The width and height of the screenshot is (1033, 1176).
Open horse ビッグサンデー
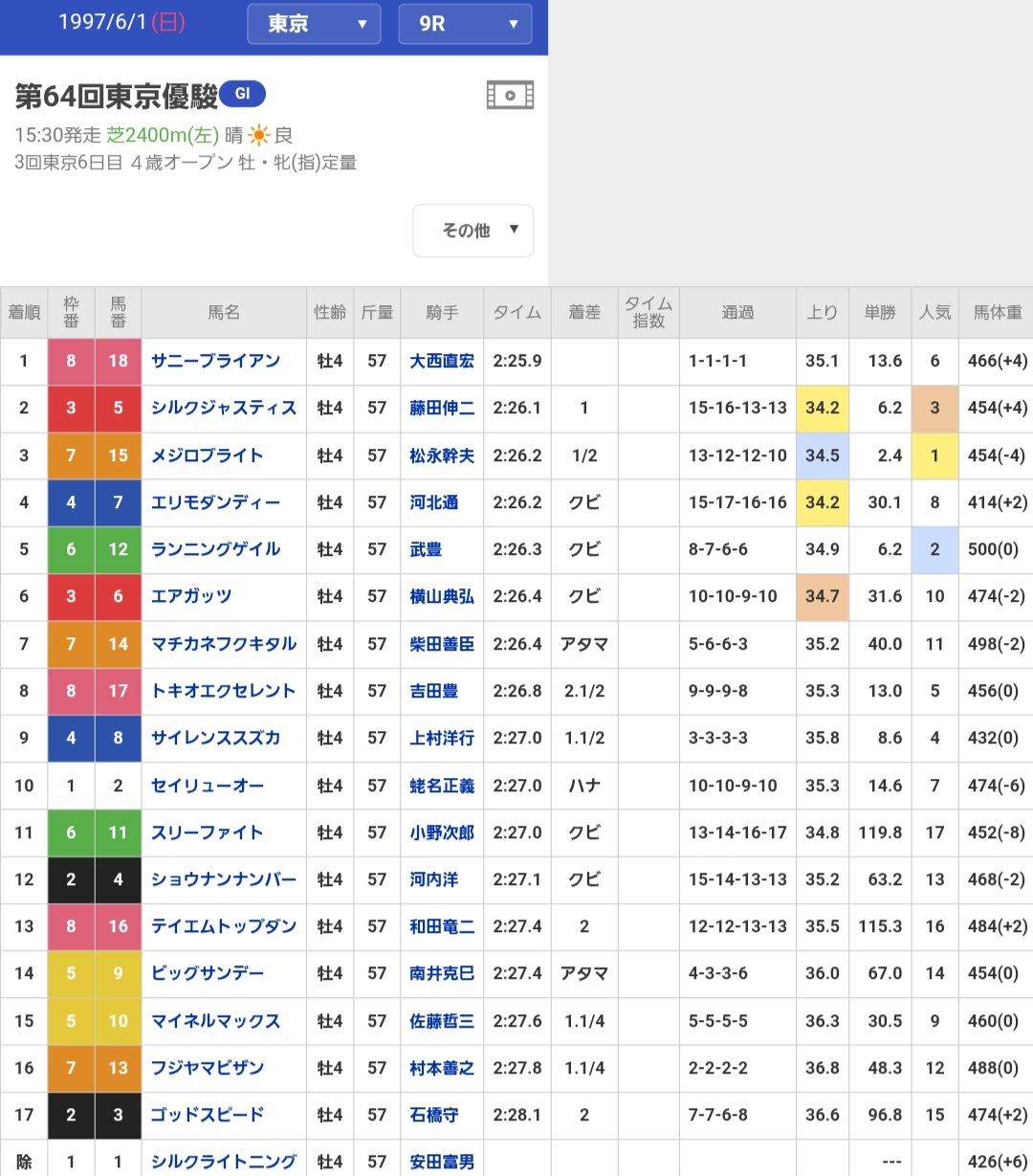tap(208, 973)
